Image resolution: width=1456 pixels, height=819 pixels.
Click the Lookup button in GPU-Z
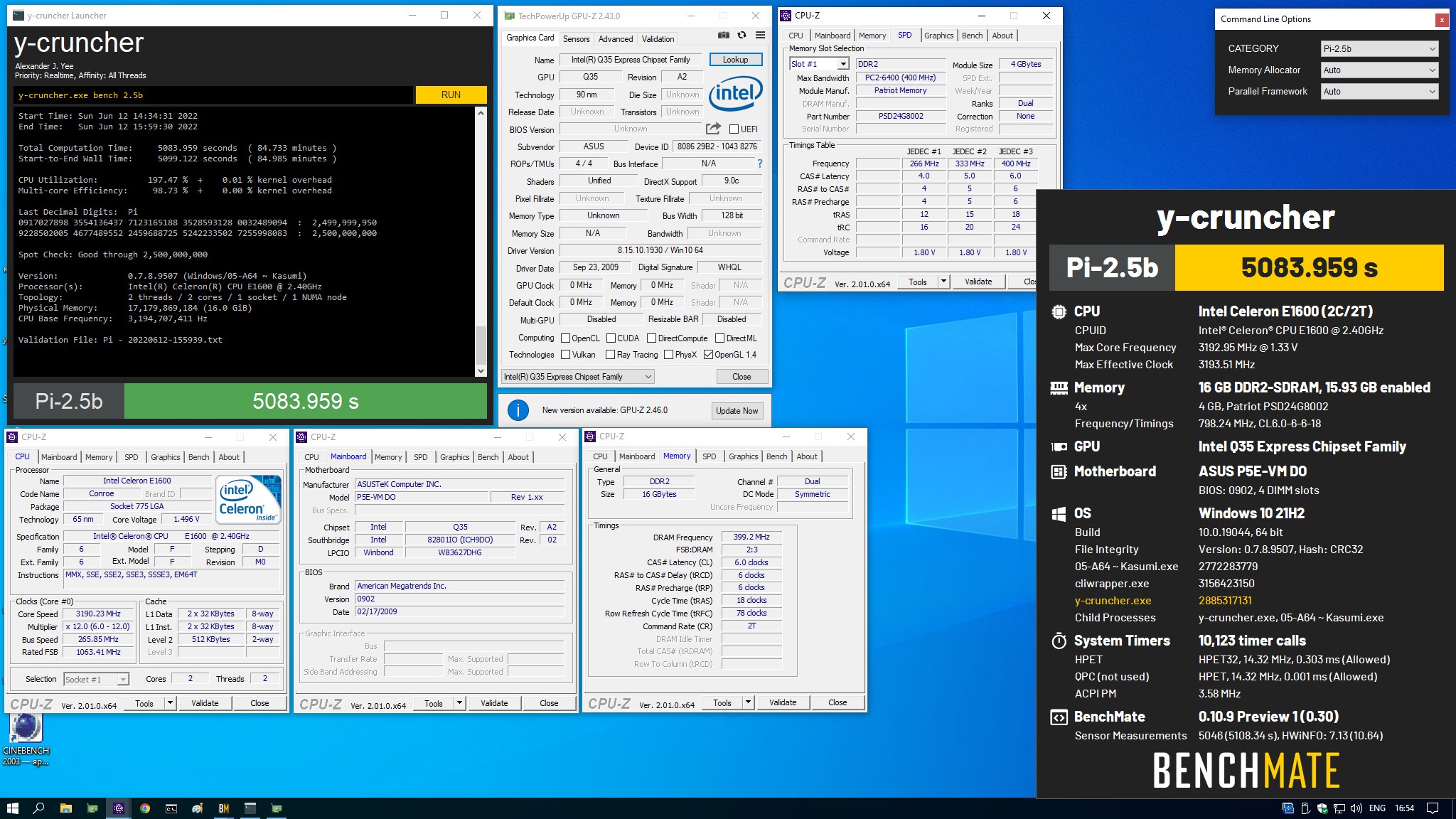(x=735, y=60)
